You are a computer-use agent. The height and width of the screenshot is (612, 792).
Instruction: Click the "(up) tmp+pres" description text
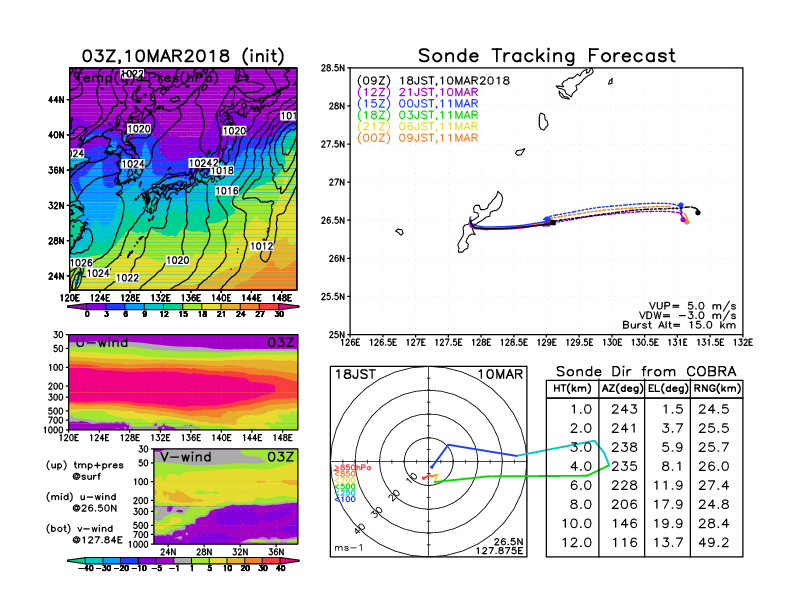[84, 465]
